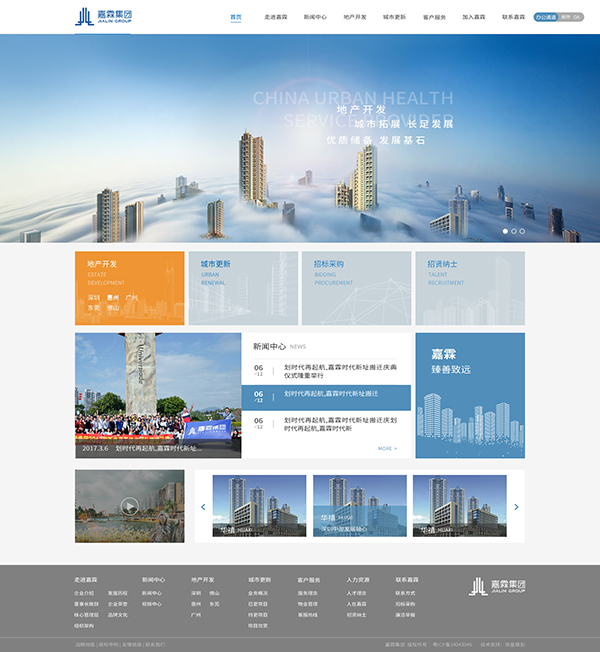Click 董事长致辞 in footer
The image size is (600, 652).
[86, 604]
